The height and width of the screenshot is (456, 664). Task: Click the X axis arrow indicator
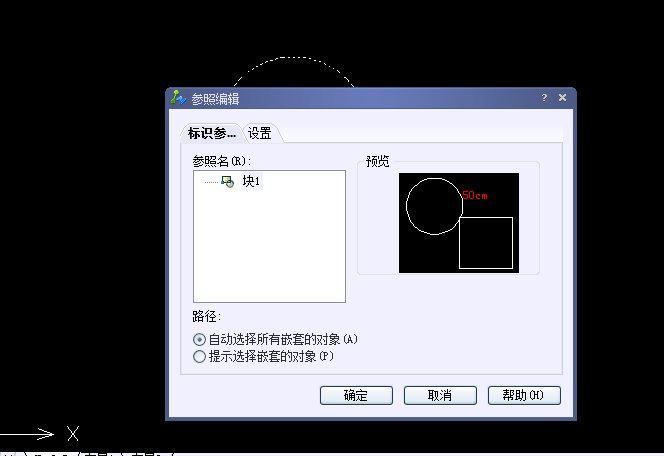(x=38, y=433)
